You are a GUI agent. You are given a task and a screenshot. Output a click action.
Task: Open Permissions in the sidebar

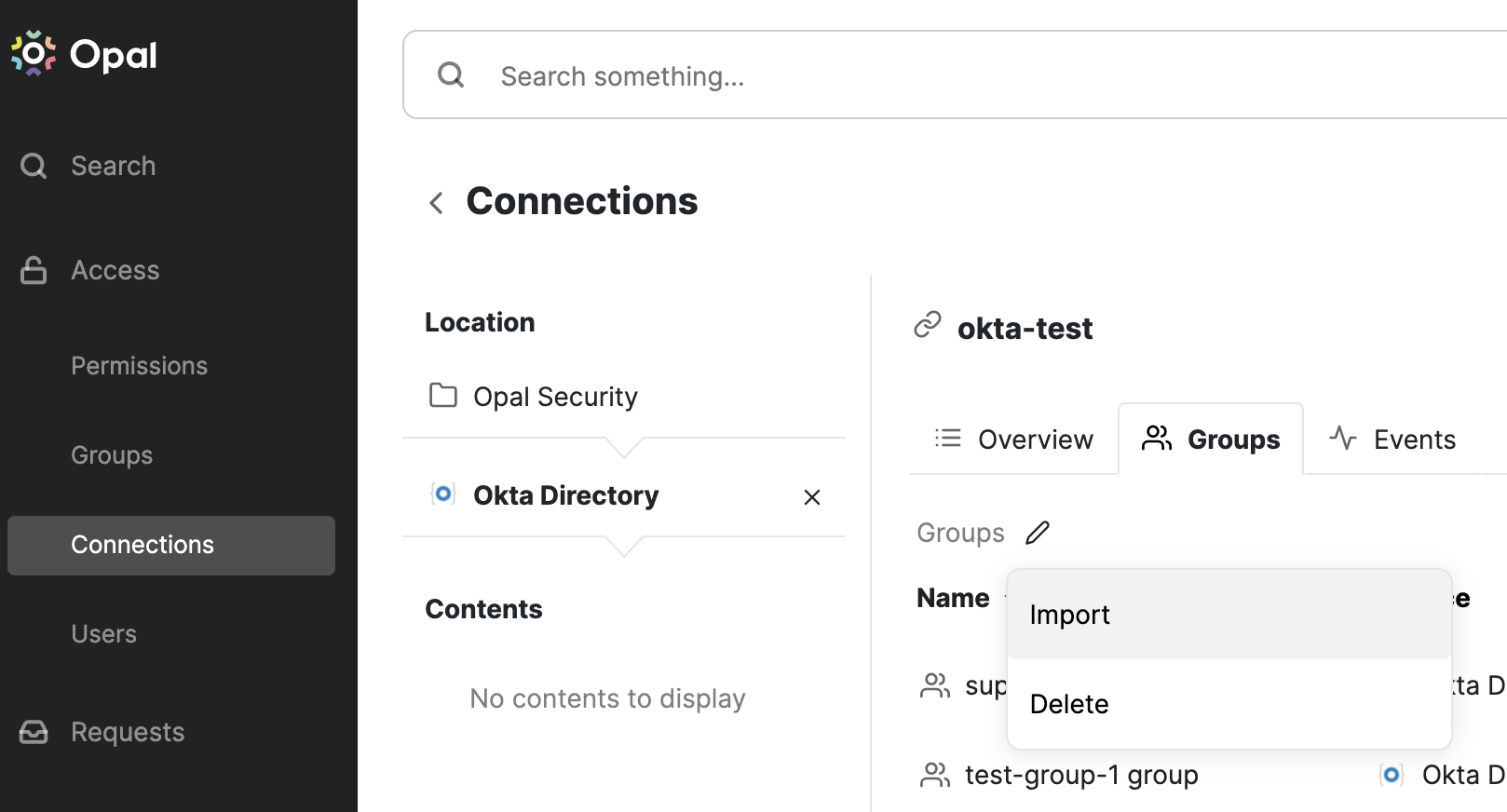pyautogui.click(x=140, y=366)
